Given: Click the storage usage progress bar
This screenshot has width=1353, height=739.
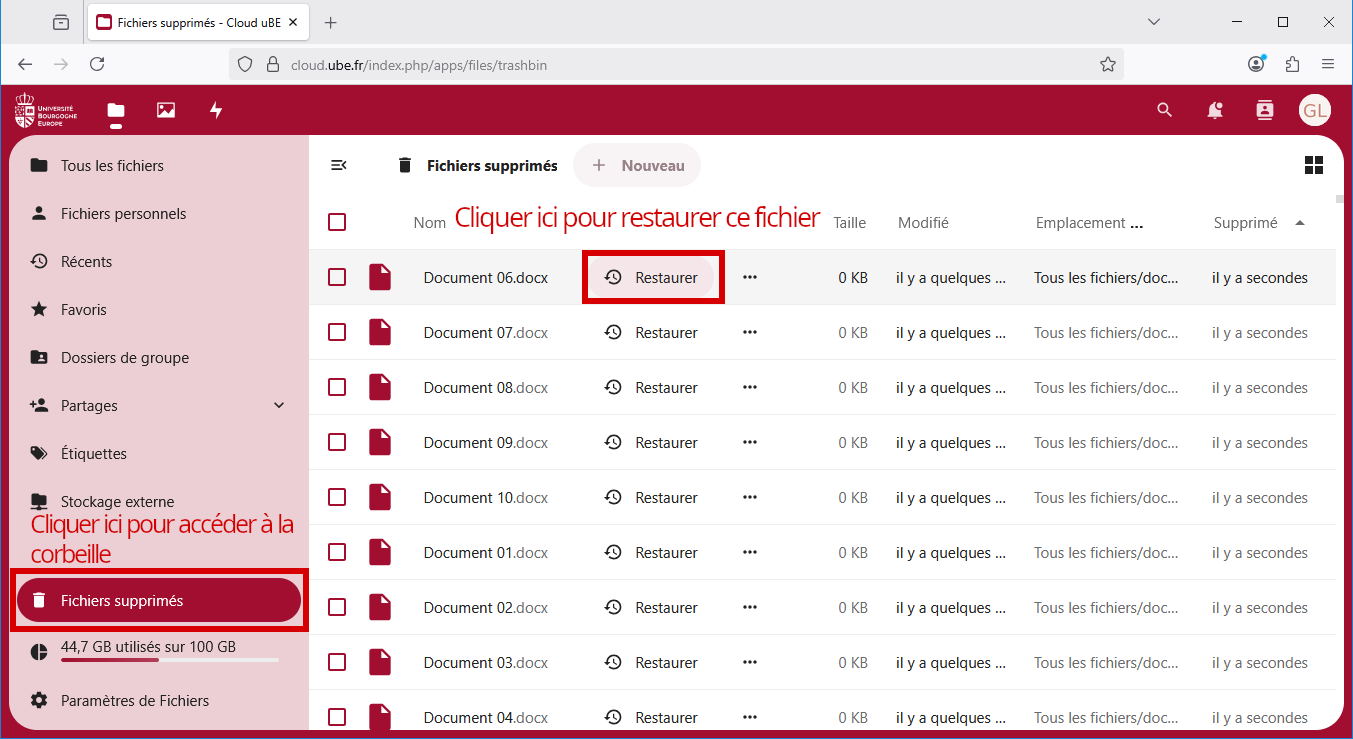Looking at the screenshot, I should 169,660.
